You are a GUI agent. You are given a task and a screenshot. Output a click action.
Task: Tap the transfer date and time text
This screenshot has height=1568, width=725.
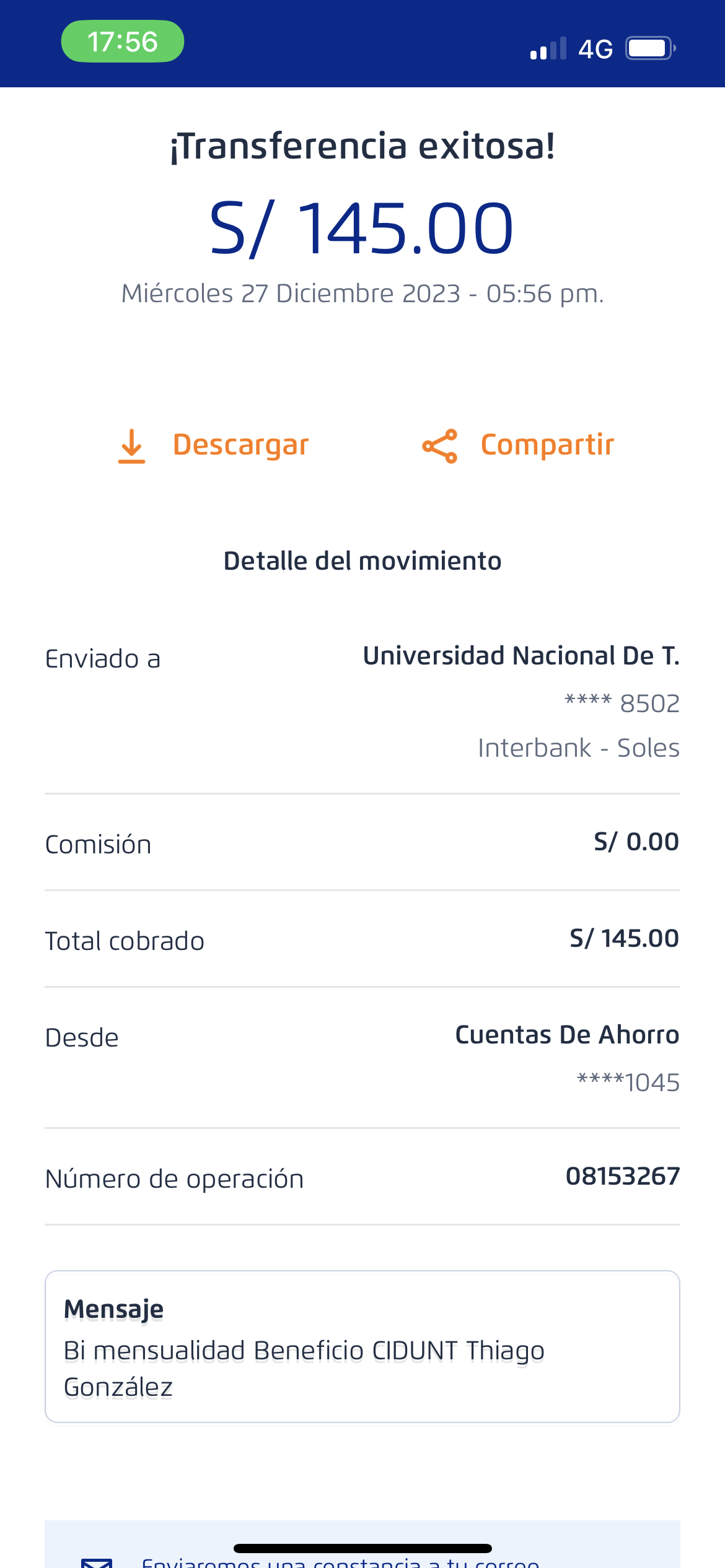(362, 294)
